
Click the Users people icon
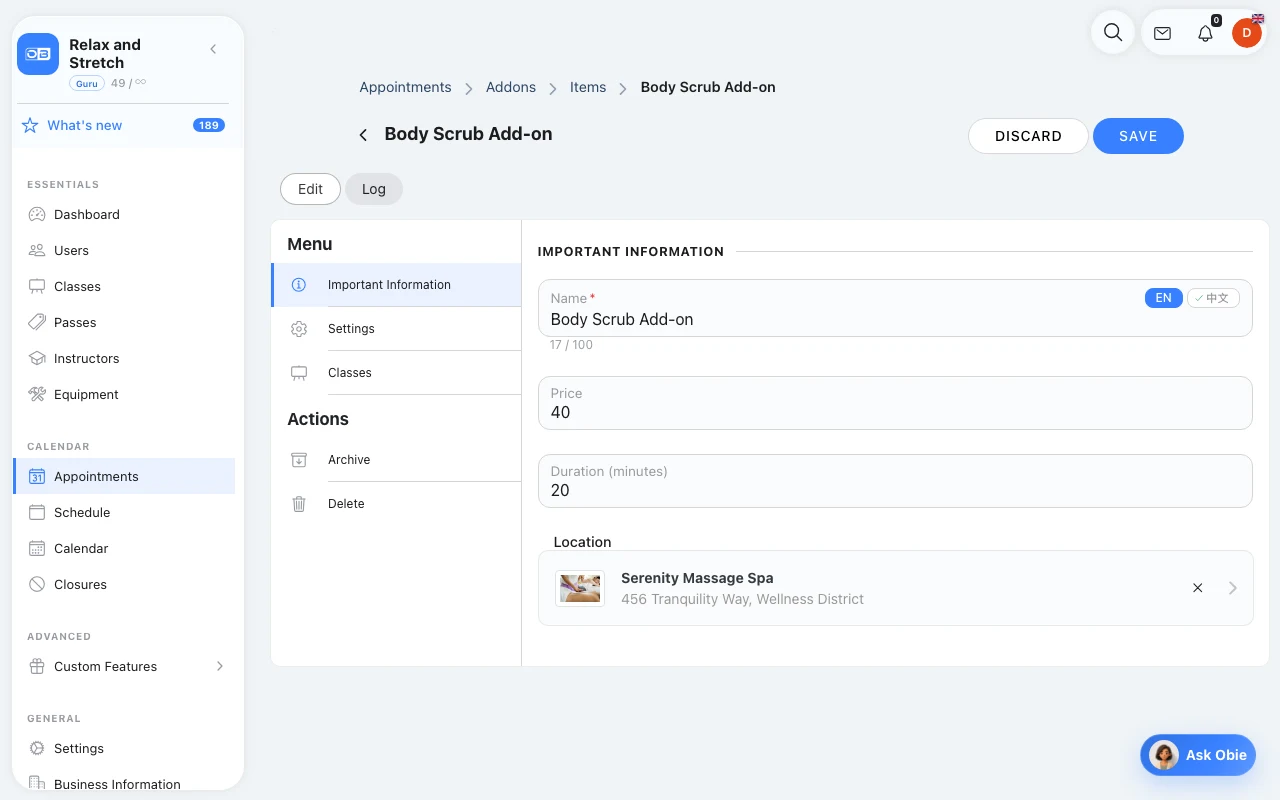(x=37, y=250)
